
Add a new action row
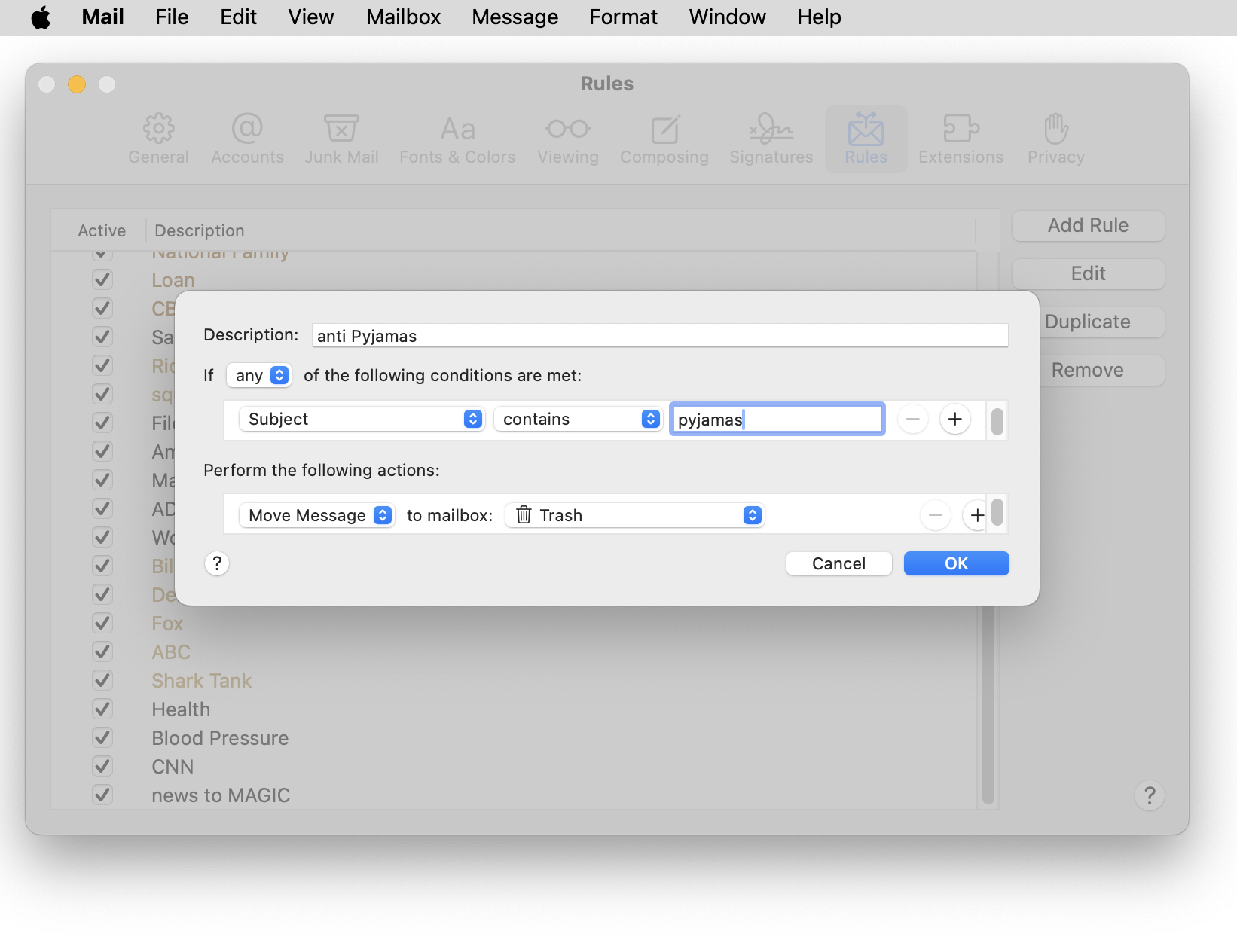coord(976,515)
